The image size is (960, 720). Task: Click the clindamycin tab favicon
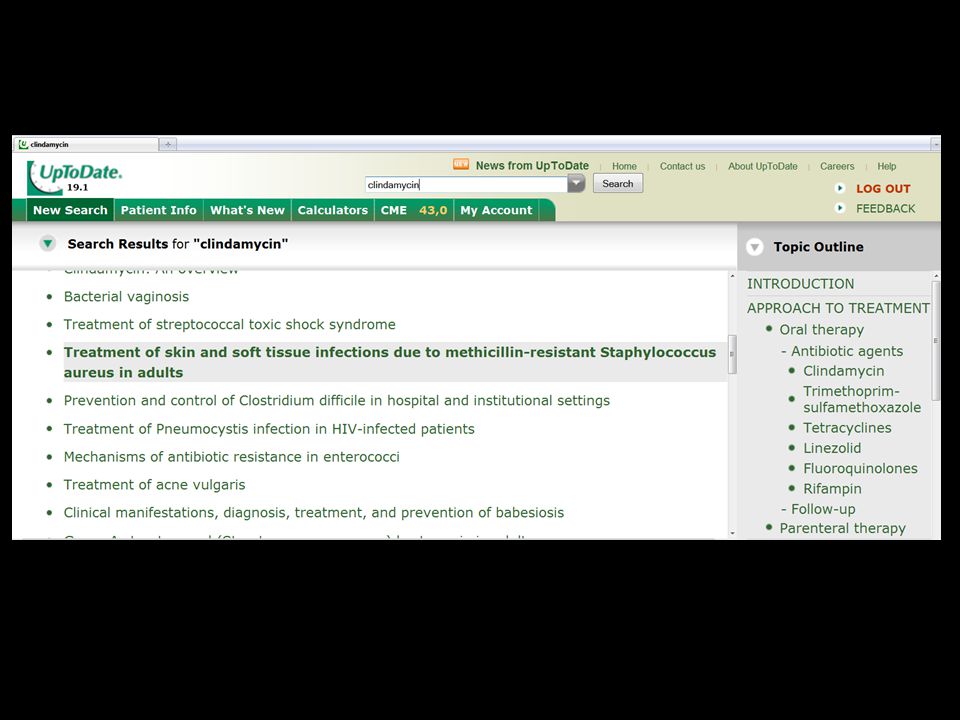[x=23, y=144]
